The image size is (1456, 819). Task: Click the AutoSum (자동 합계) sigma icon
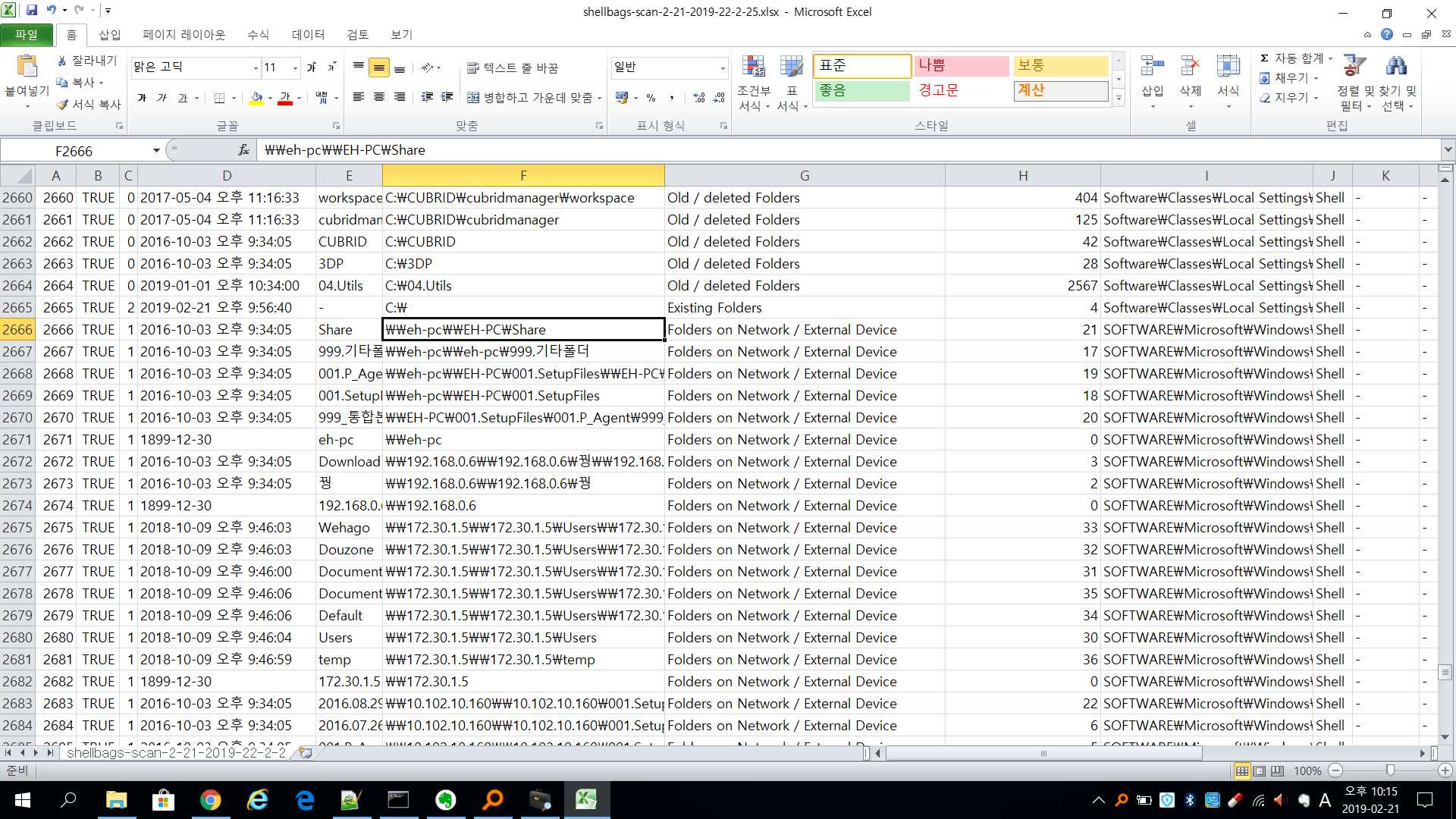tap(1264, 58)
